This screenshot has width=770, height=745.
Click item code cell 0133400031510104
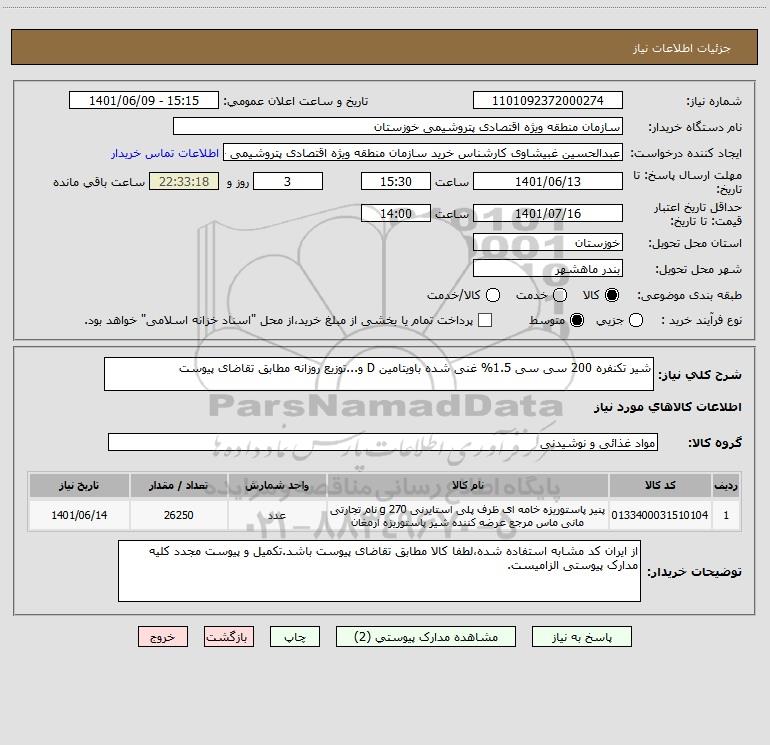(x=660, y=515)
